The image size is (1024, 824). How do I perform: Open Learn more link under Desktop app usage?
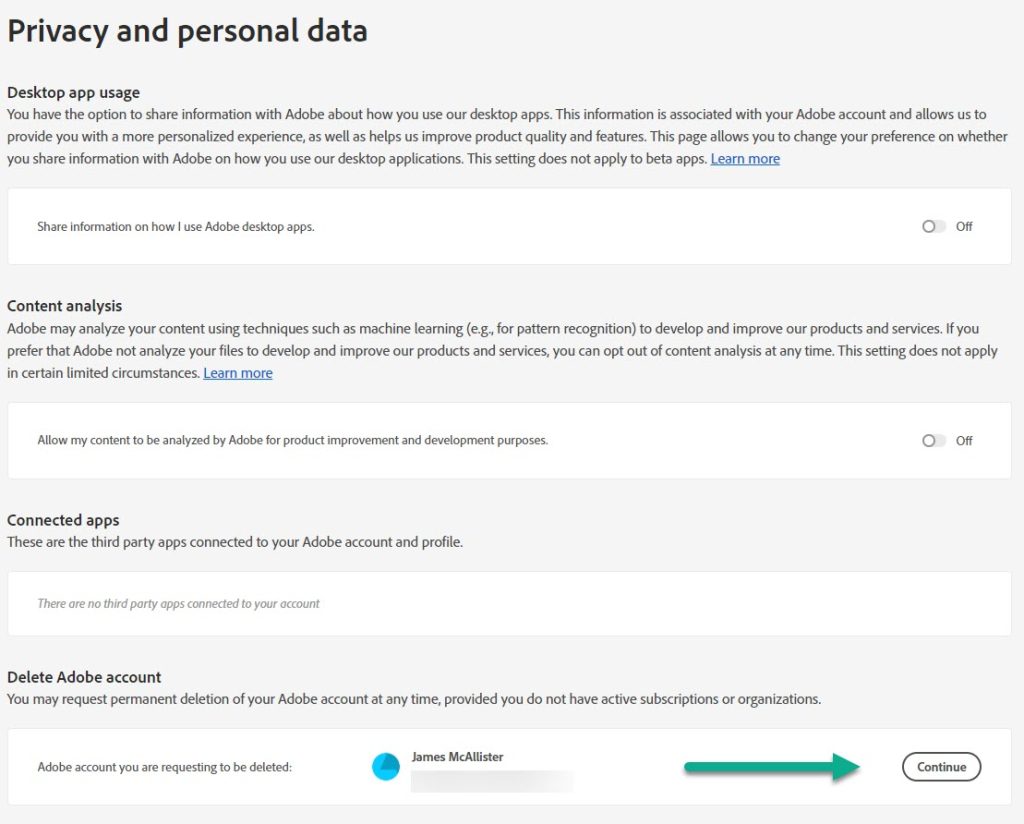[745, 159]
